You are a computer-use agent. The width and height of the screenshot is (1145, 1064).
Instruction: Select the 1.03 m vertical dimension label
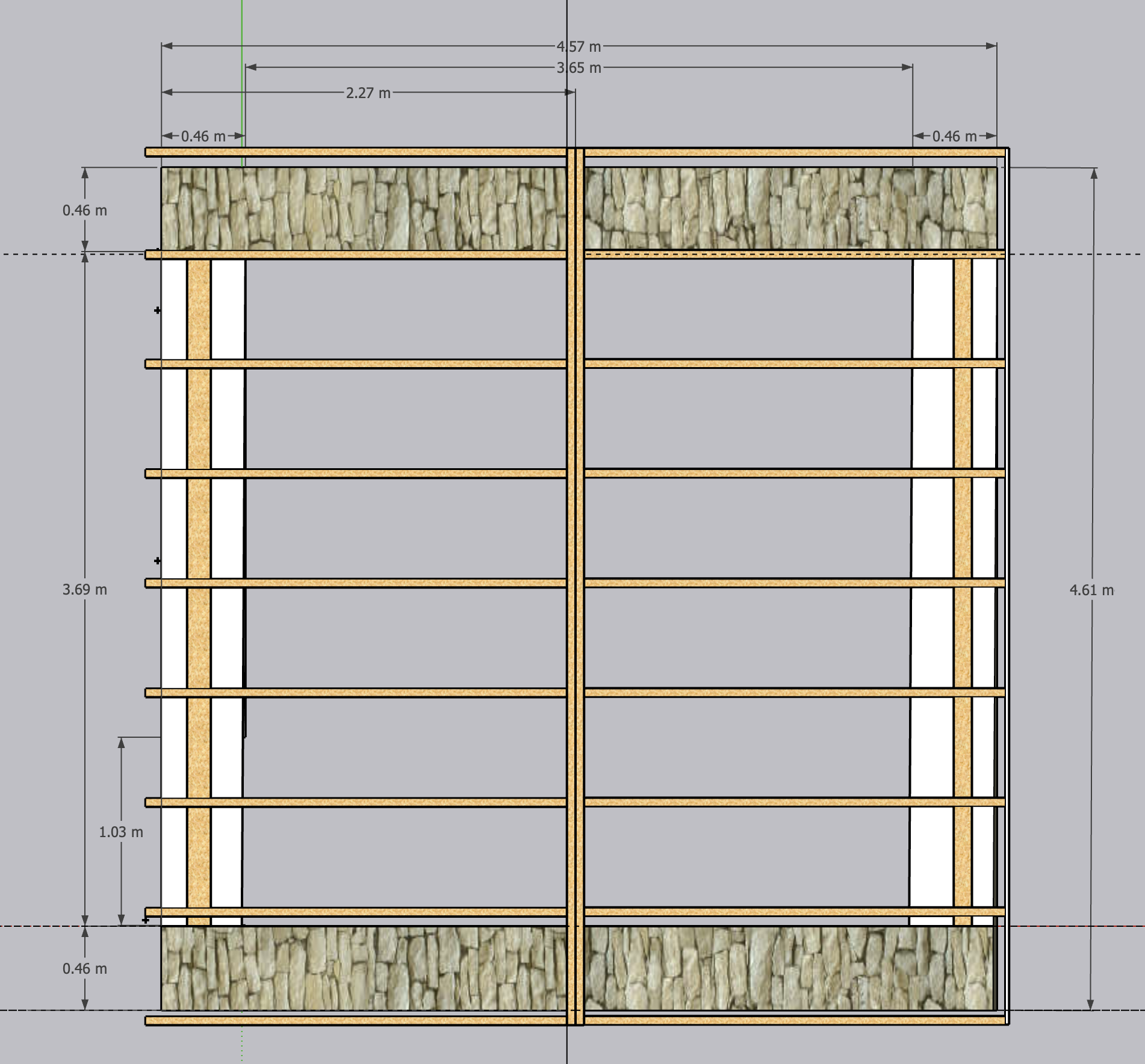point(121,832)
